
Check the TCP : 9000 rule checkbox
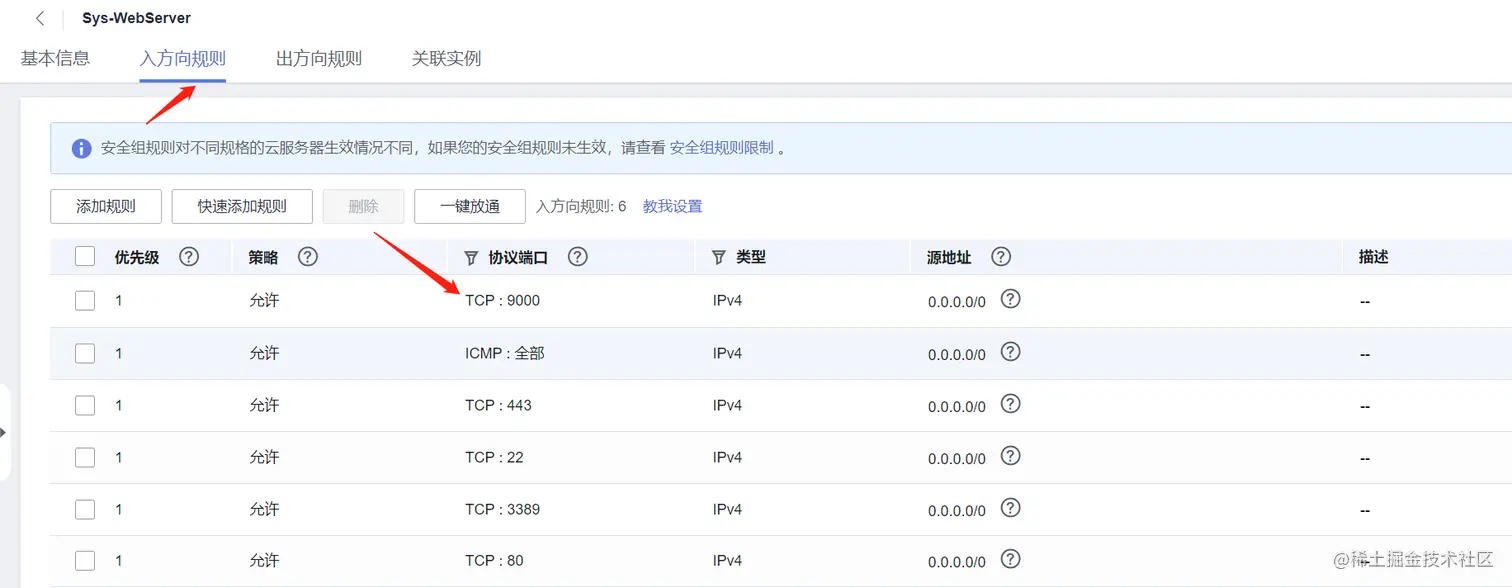click(85, 300)
